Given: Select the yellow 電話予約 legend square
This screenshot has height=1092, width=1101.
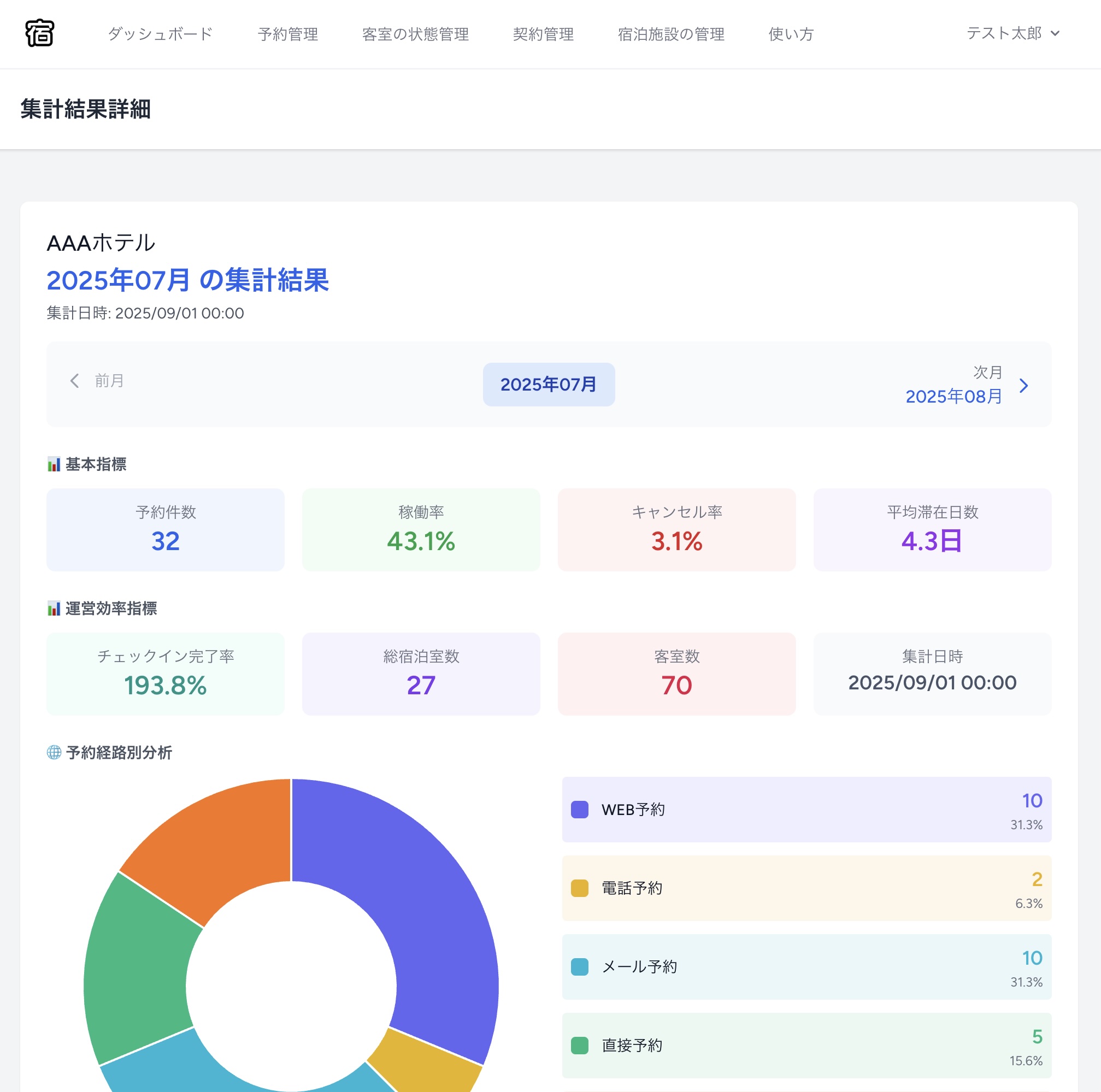Looking at the screenshot, I should [580, 888].
